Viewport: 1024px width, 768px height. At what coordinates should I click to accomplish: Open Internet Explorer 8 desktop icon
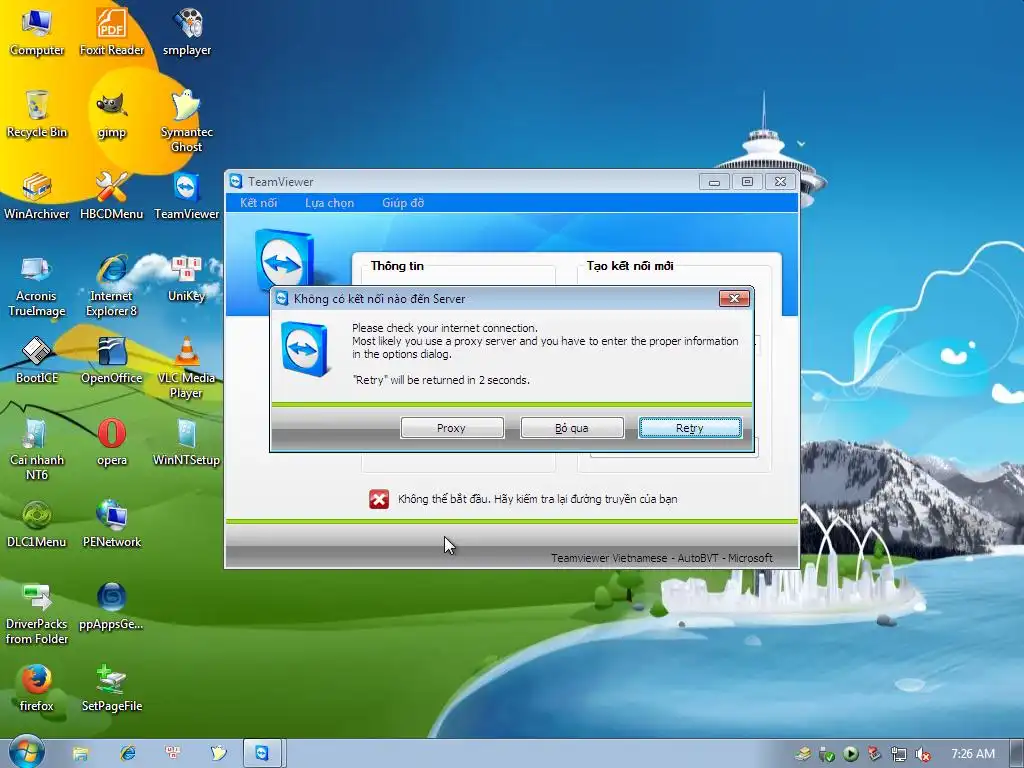point(112,286)
